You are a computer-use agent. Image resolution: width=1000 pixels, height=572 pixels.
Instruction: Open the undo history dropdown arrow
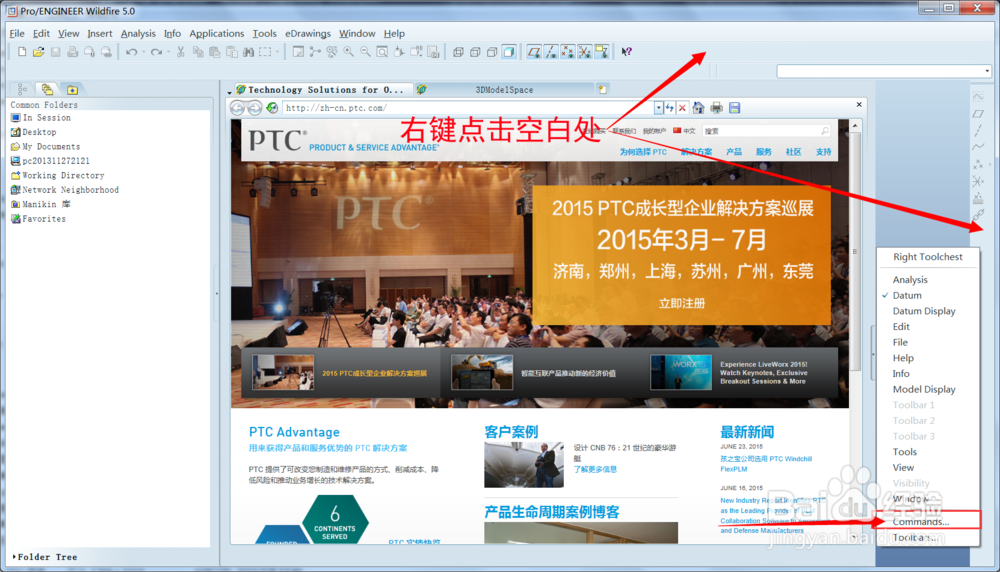[143, 52]
